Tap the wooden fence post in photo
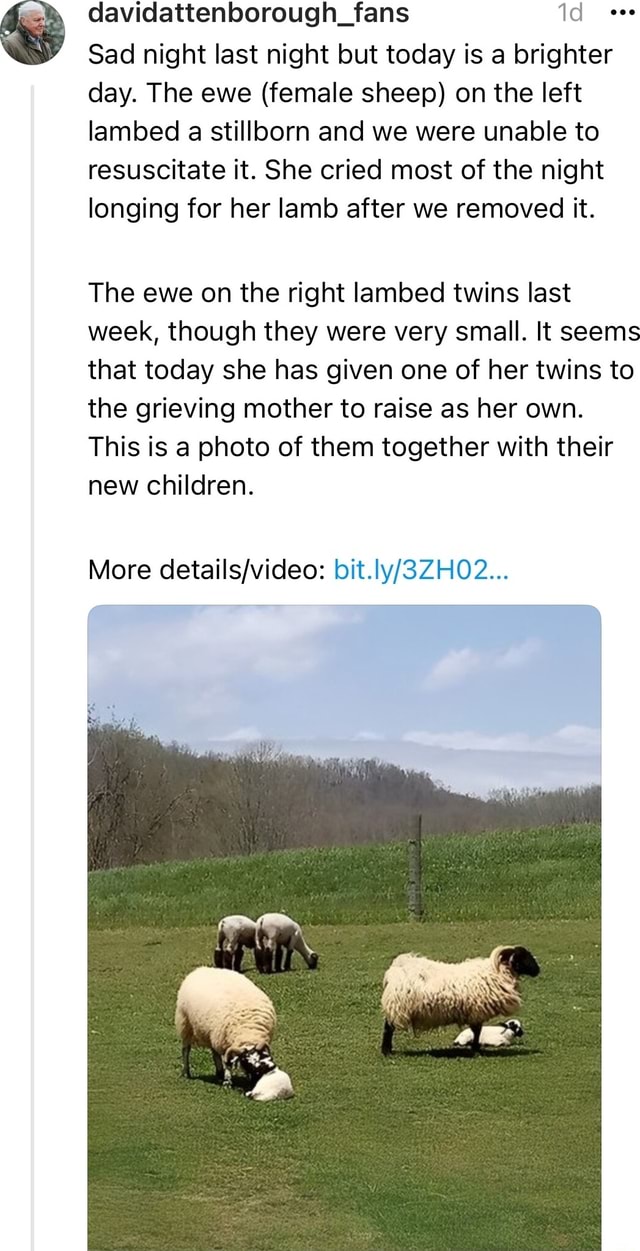Viewport: 640px width, 1251px height. (415, 868)
